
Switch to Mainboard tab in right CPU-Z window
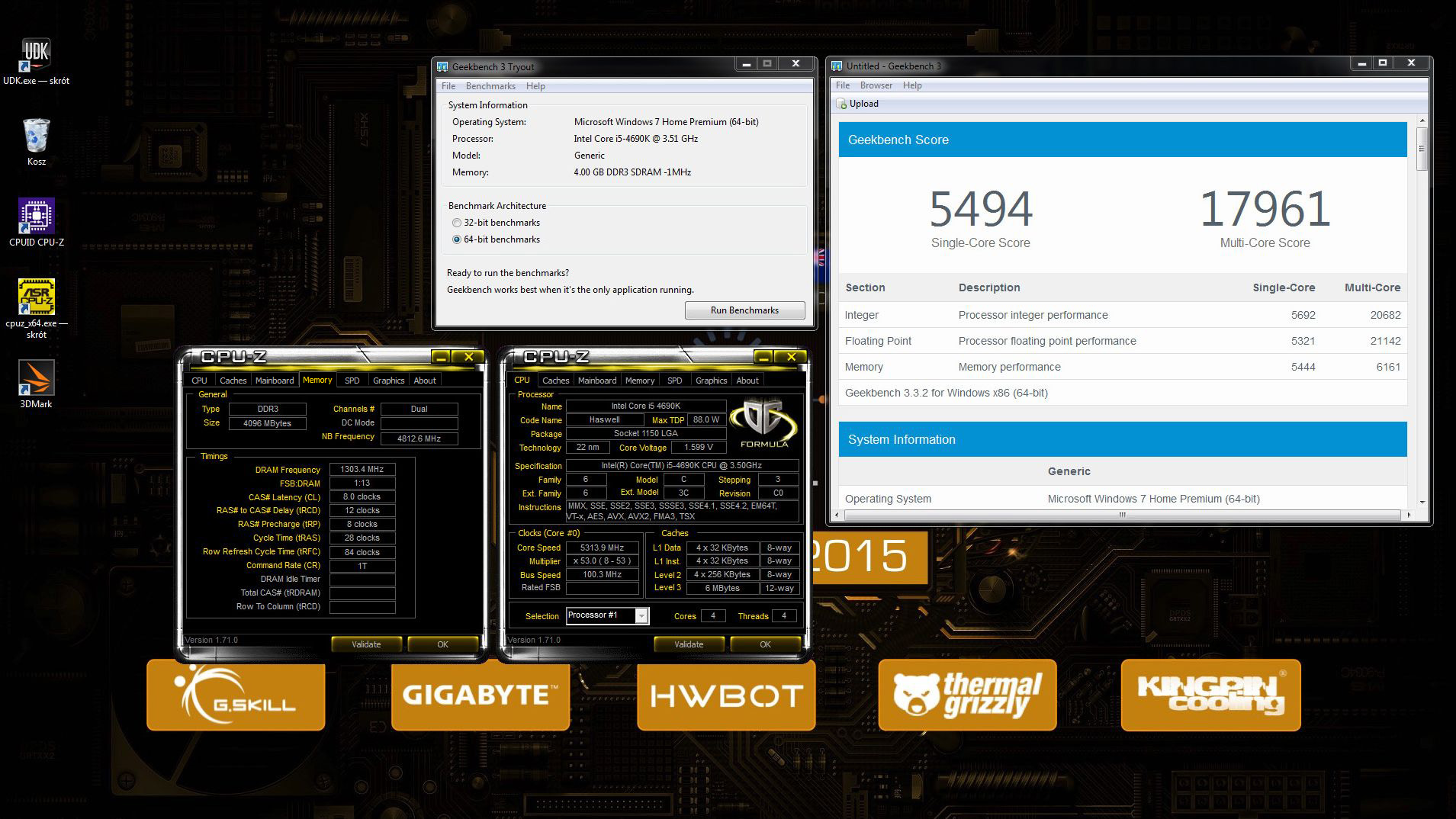click(x=597, y=381)
